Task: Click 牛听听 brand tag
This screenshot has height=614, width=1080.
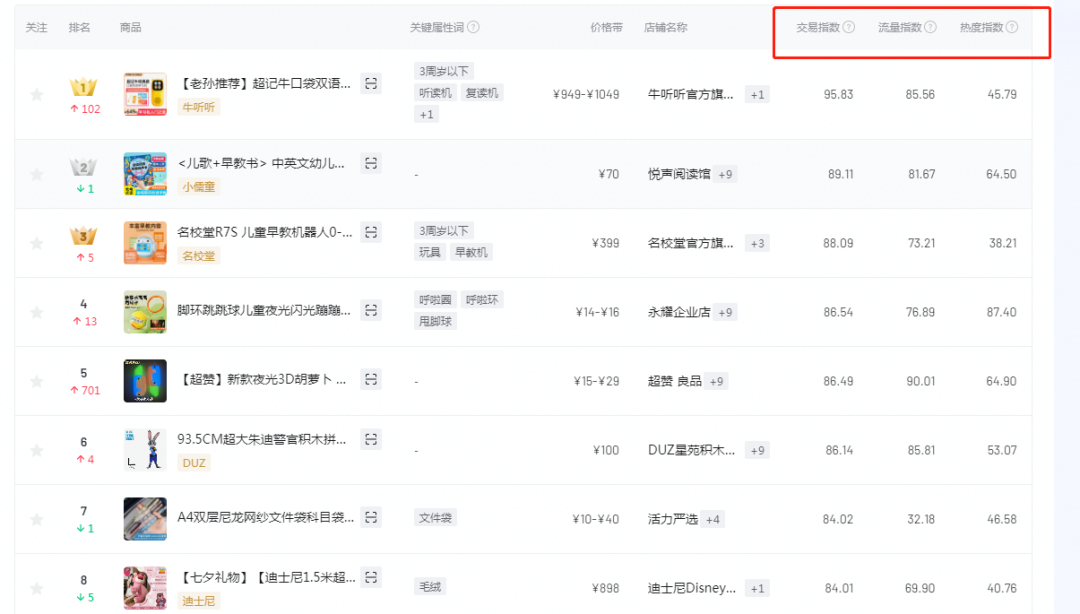Action: (x=198, y=107)
